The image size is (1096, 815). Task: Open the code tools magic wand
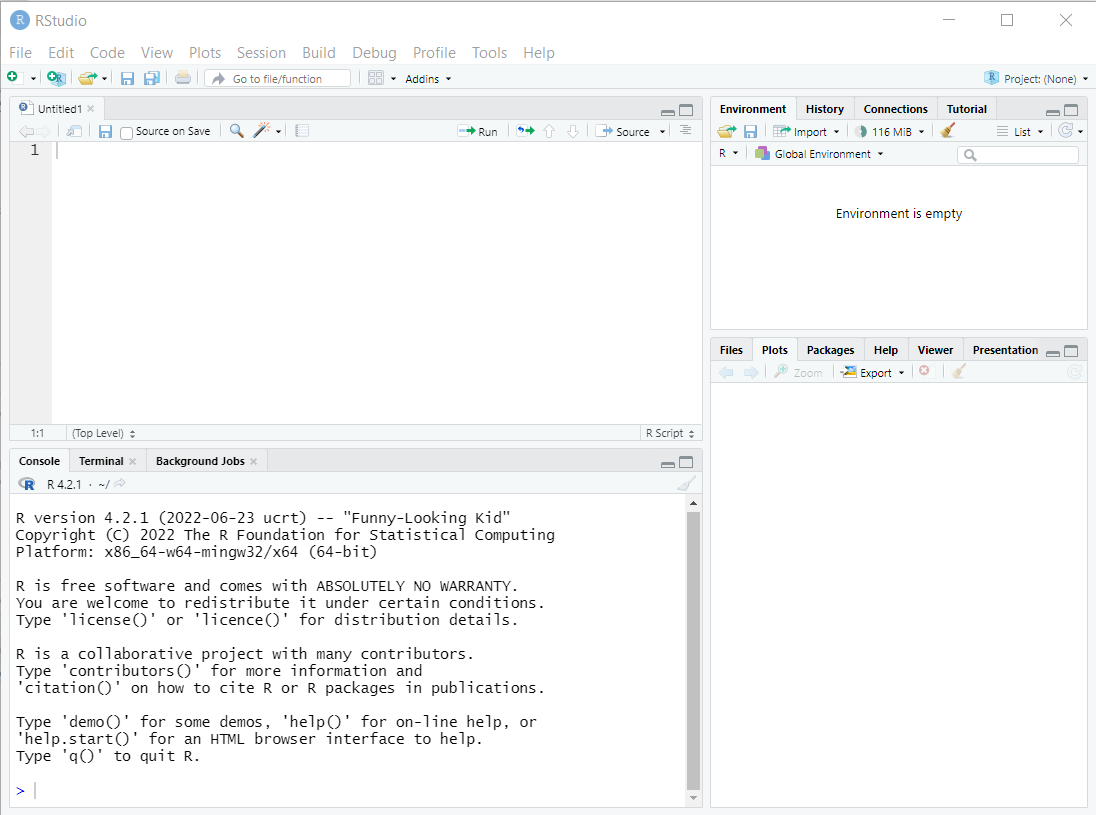tap(262, 131)
